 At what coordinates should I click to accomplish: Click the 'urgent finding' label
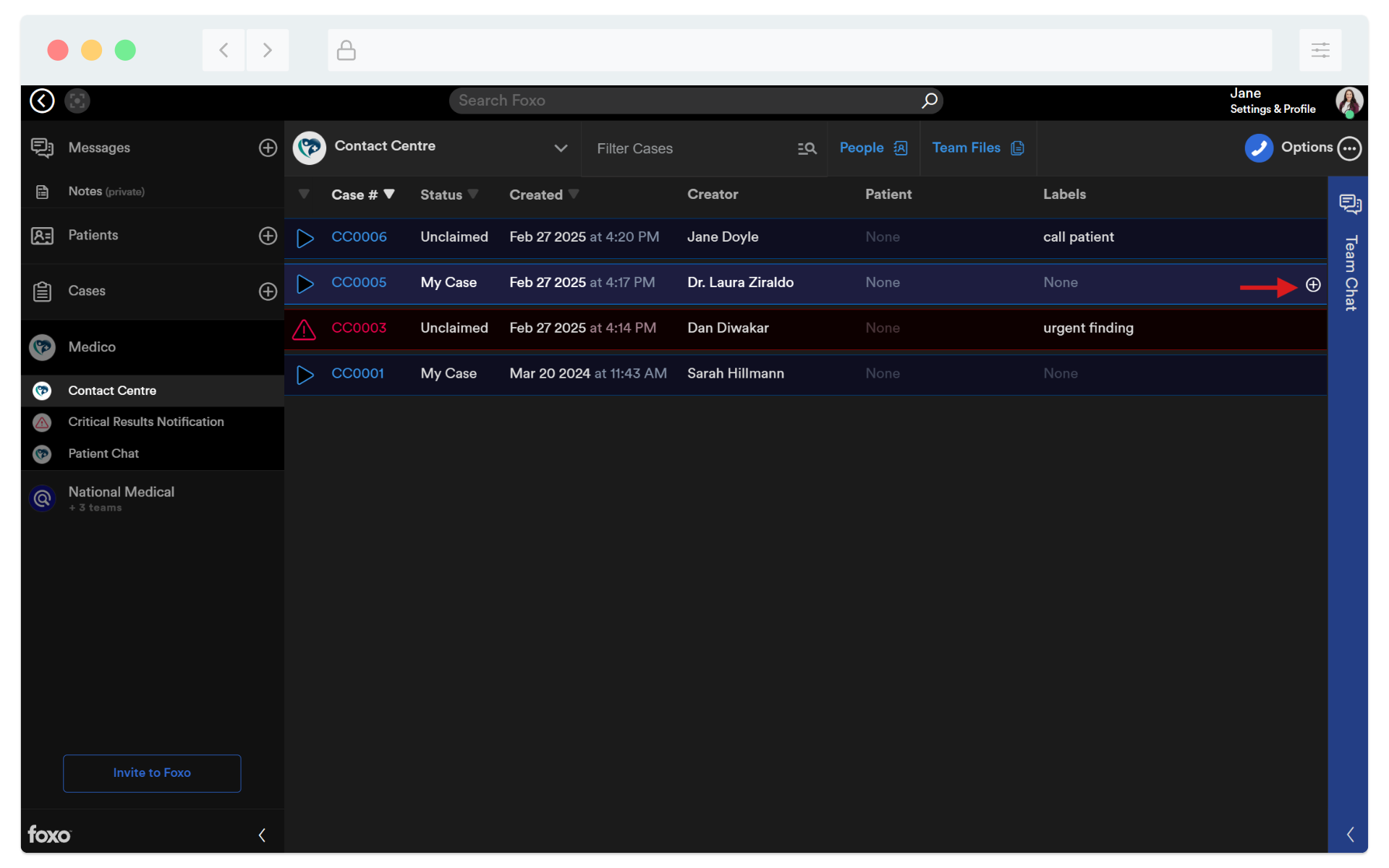click(x=1088, y=328)
